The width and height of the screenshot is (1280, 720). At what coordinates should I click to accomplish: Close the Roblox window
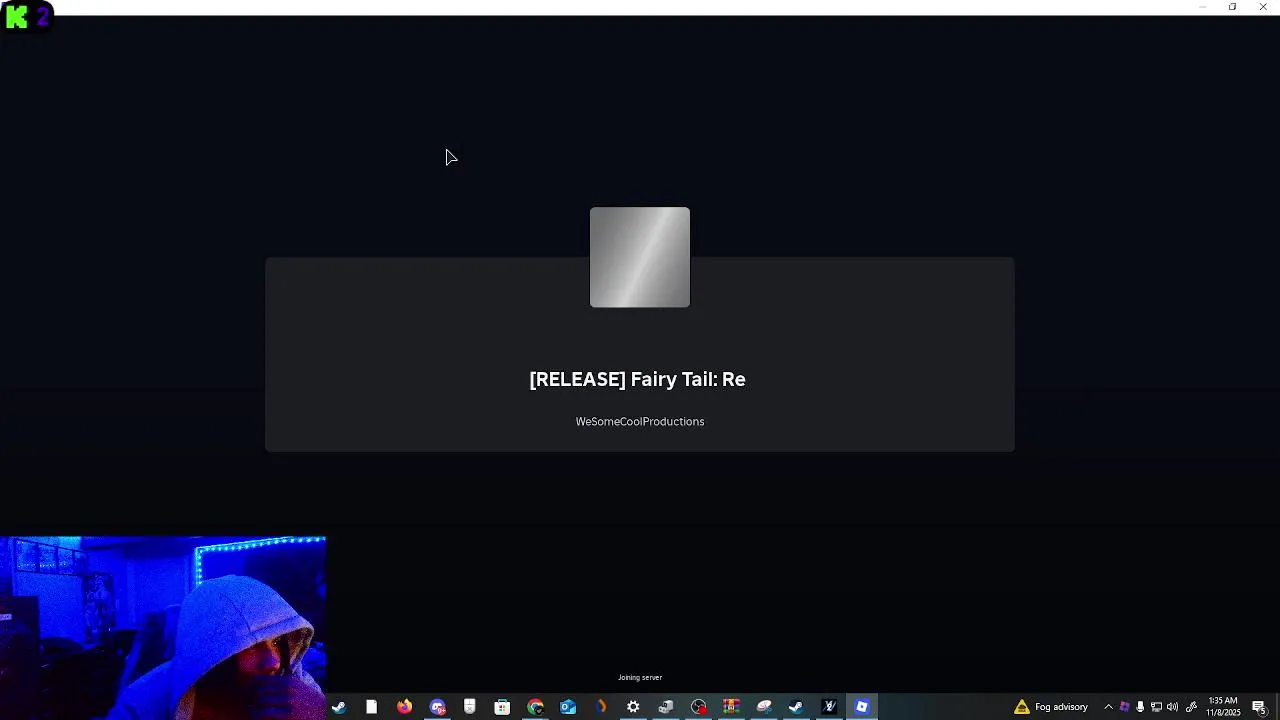tap(1262, 7)
